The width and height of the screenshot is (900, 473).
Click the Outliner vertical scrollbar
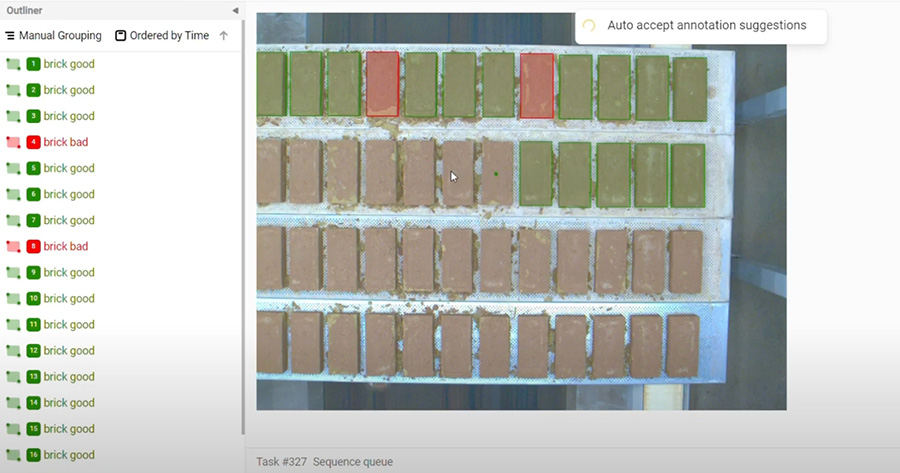tap(243, 227)
